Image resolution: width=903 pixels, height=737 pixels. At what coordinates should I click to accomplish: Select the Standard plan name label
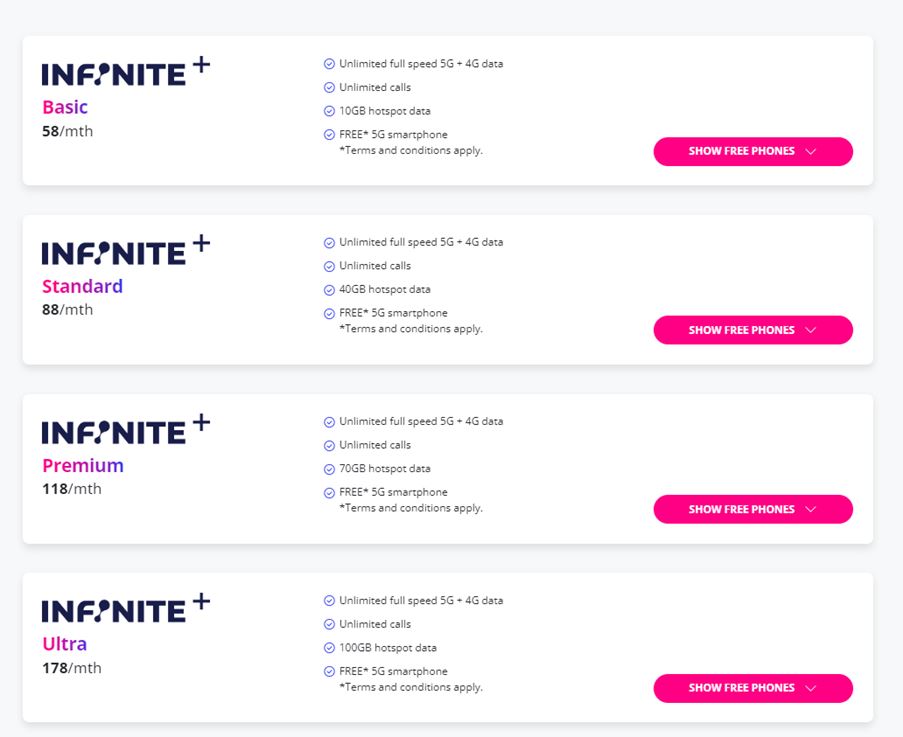pos(82,286)
